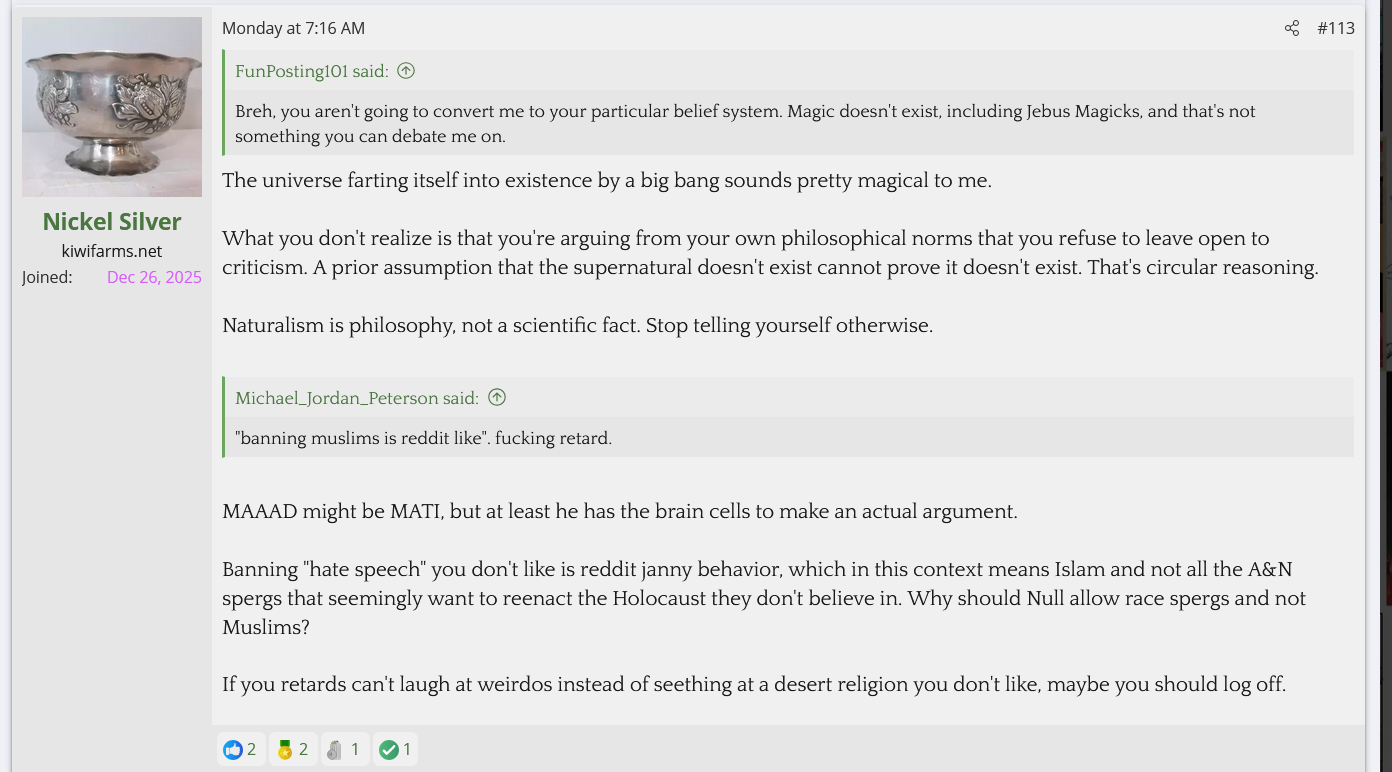Click the silver bowl avatar image
Screen dimensions: 1392x772
tap(112, 107)
